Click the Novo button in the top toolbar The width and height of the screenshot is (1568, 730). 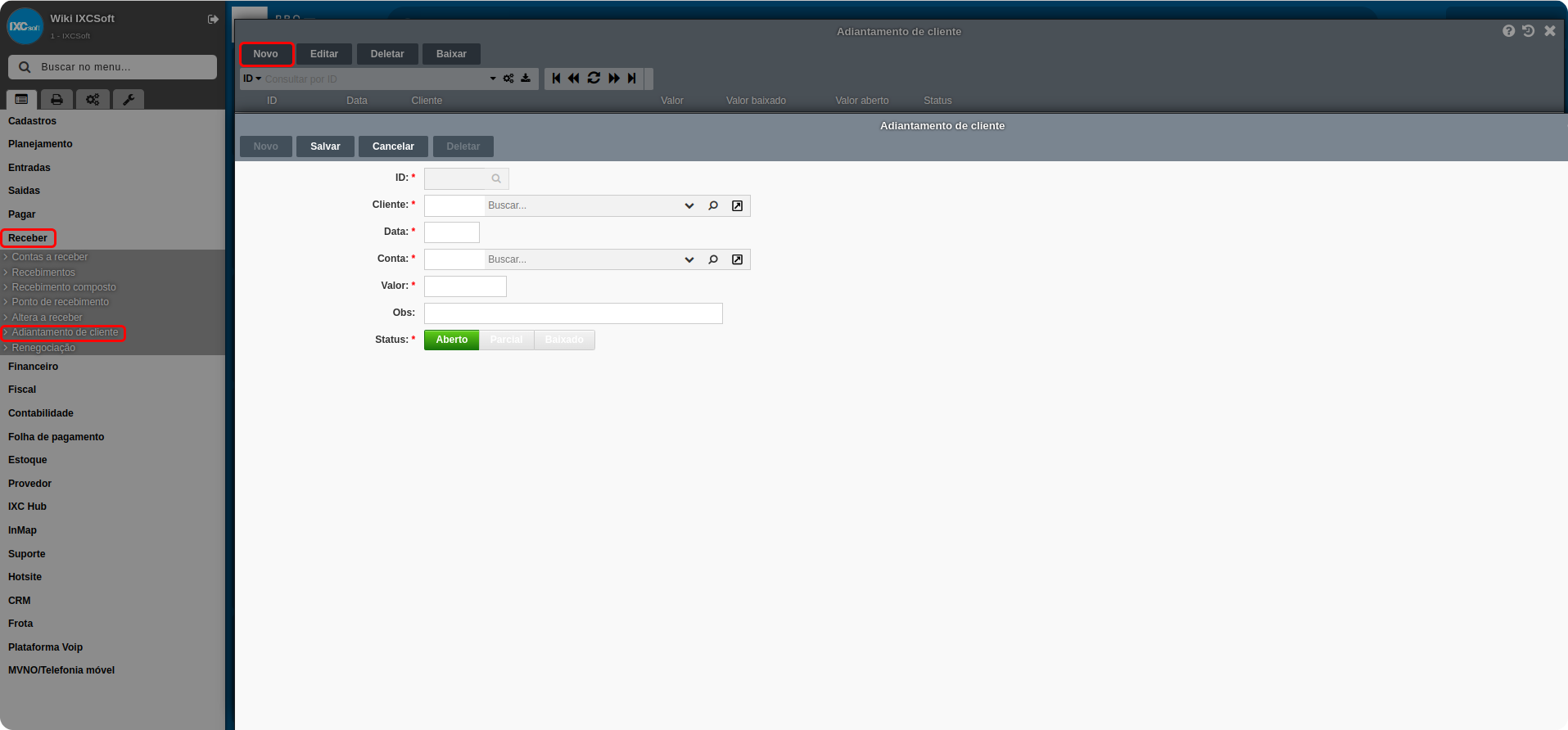pyautogui.click(x=265, y=54)
